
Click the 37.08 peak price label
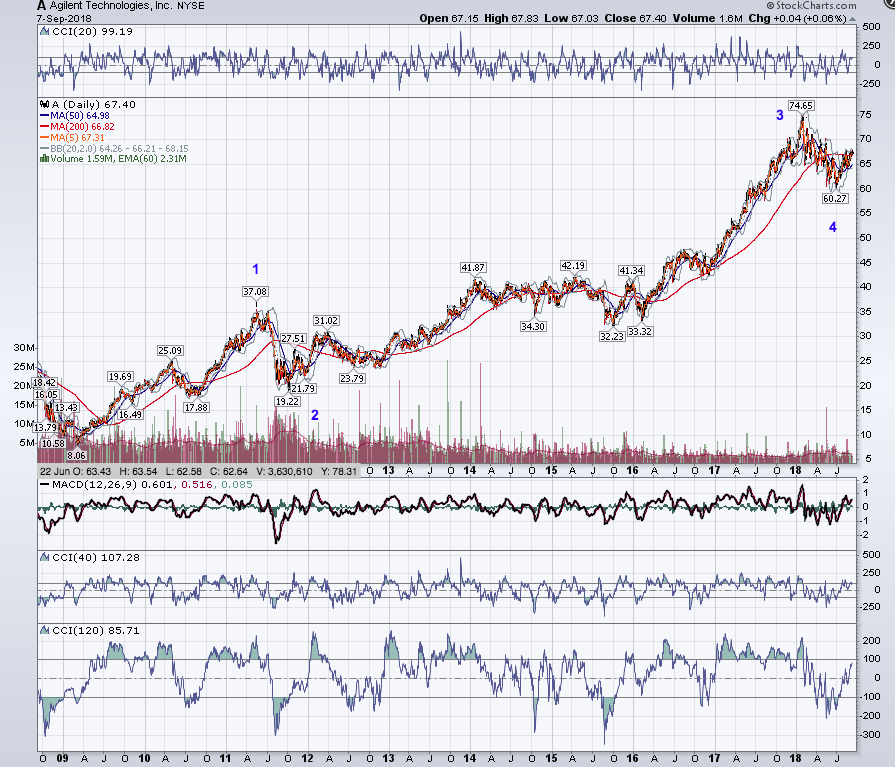tap(255, 292)
